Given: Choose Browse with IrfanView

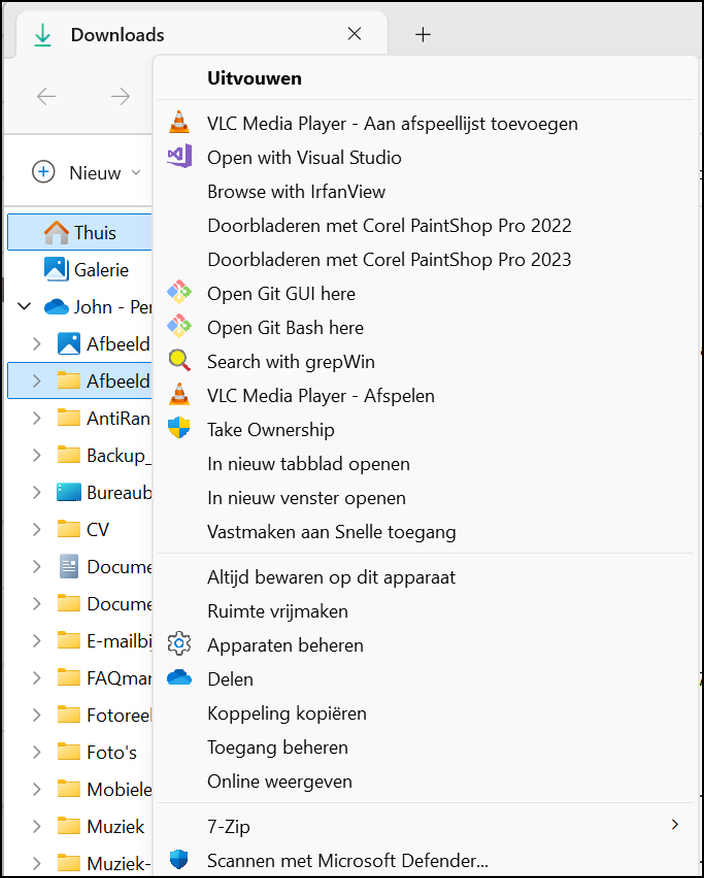Looking at the screenshot, I should (x=426, y=192).
